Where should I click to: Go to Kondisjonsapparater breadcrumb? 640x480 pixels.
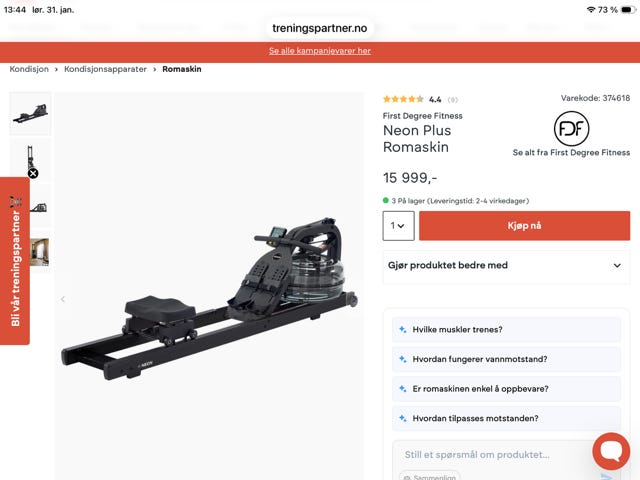[105, 69]
